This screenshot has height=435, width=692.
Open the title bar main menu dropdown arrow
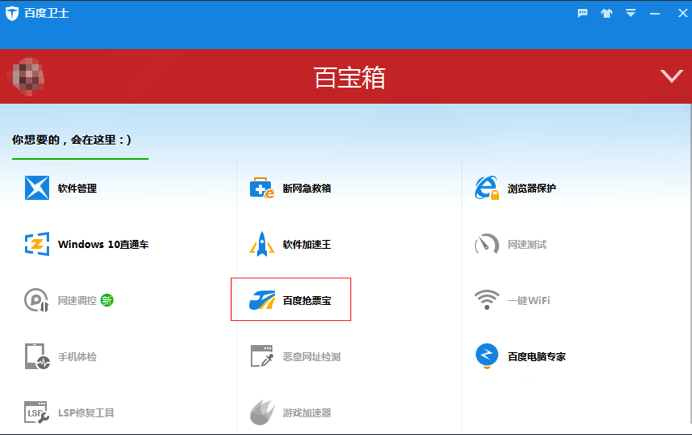coord(631,13)
